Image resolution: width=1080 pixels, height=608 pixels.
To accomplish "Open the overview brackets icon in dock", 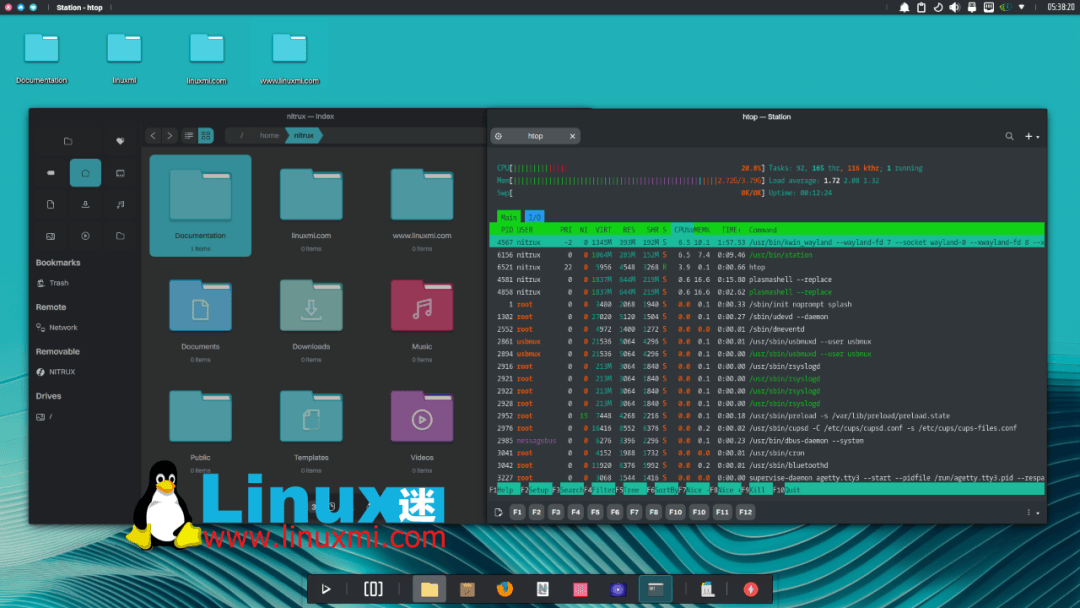I will click(373, 589).
